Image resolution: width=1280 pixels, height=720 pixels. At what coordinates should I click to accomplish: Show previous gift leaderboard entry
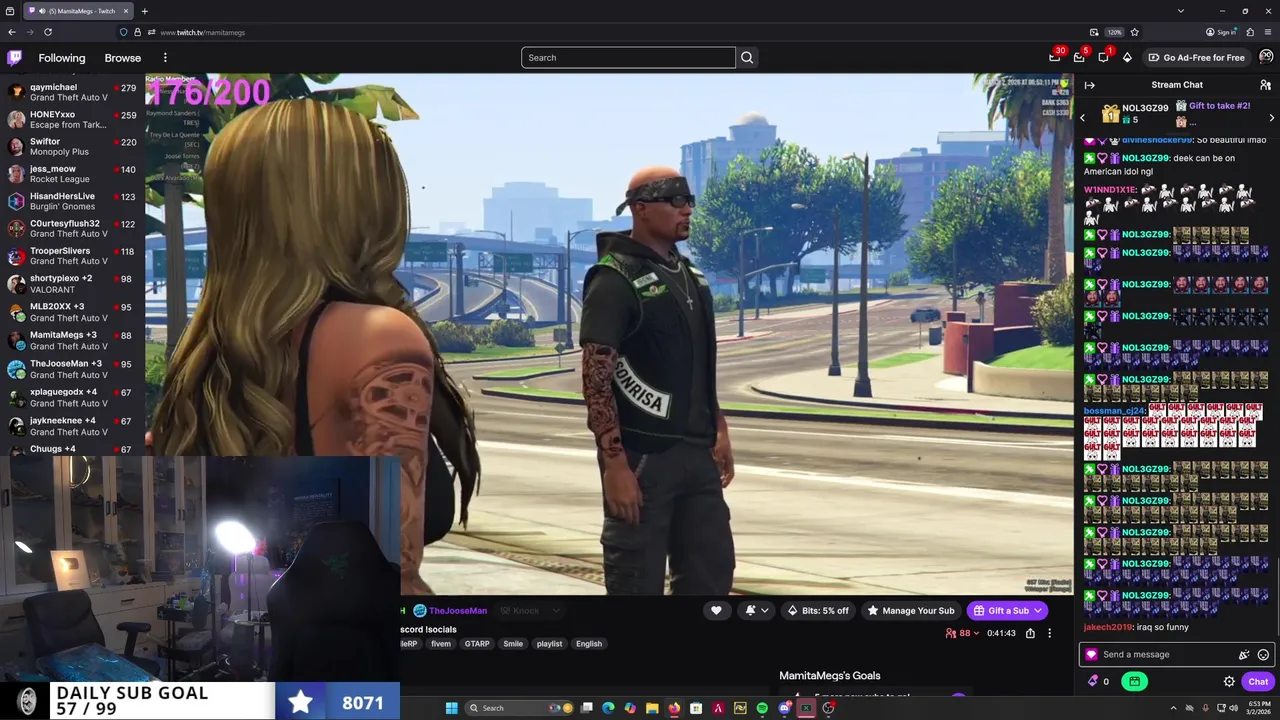click(x=1082, y=118)
